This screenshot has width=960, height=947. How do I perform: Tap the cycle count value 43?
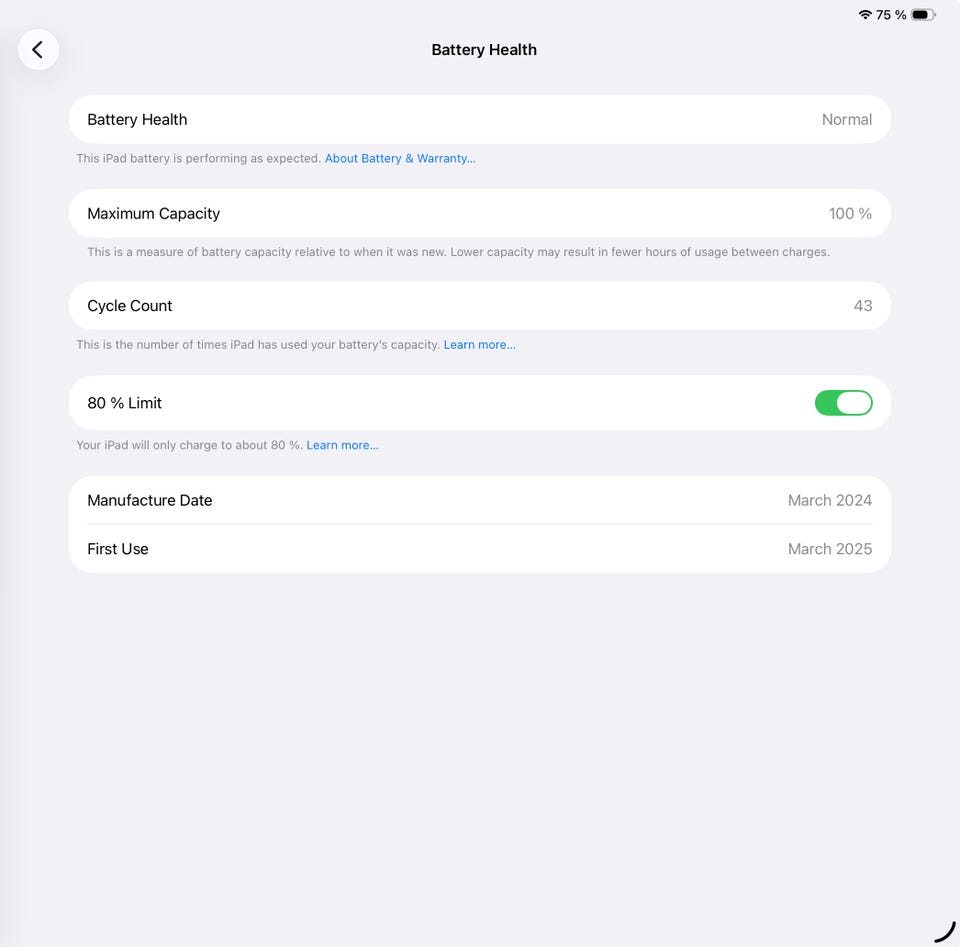click(863, 305)
